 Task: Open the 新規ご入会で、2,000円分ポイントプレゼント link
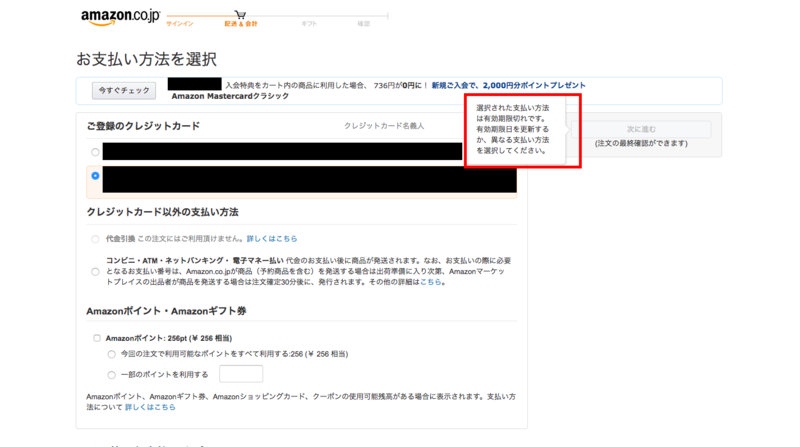508,85
